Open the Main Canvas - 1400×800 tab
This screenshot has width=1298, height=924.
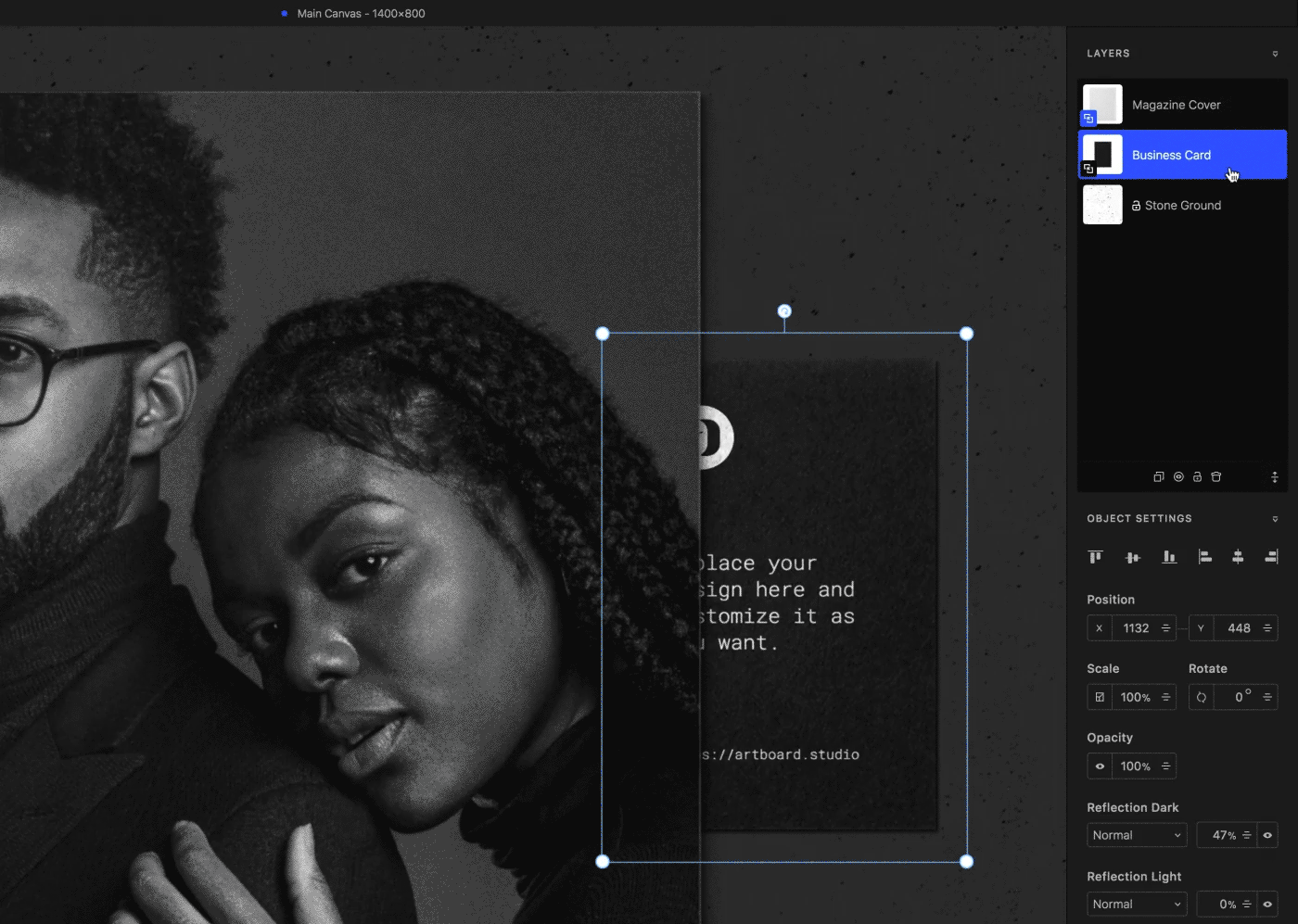click(x=361, y=14)
